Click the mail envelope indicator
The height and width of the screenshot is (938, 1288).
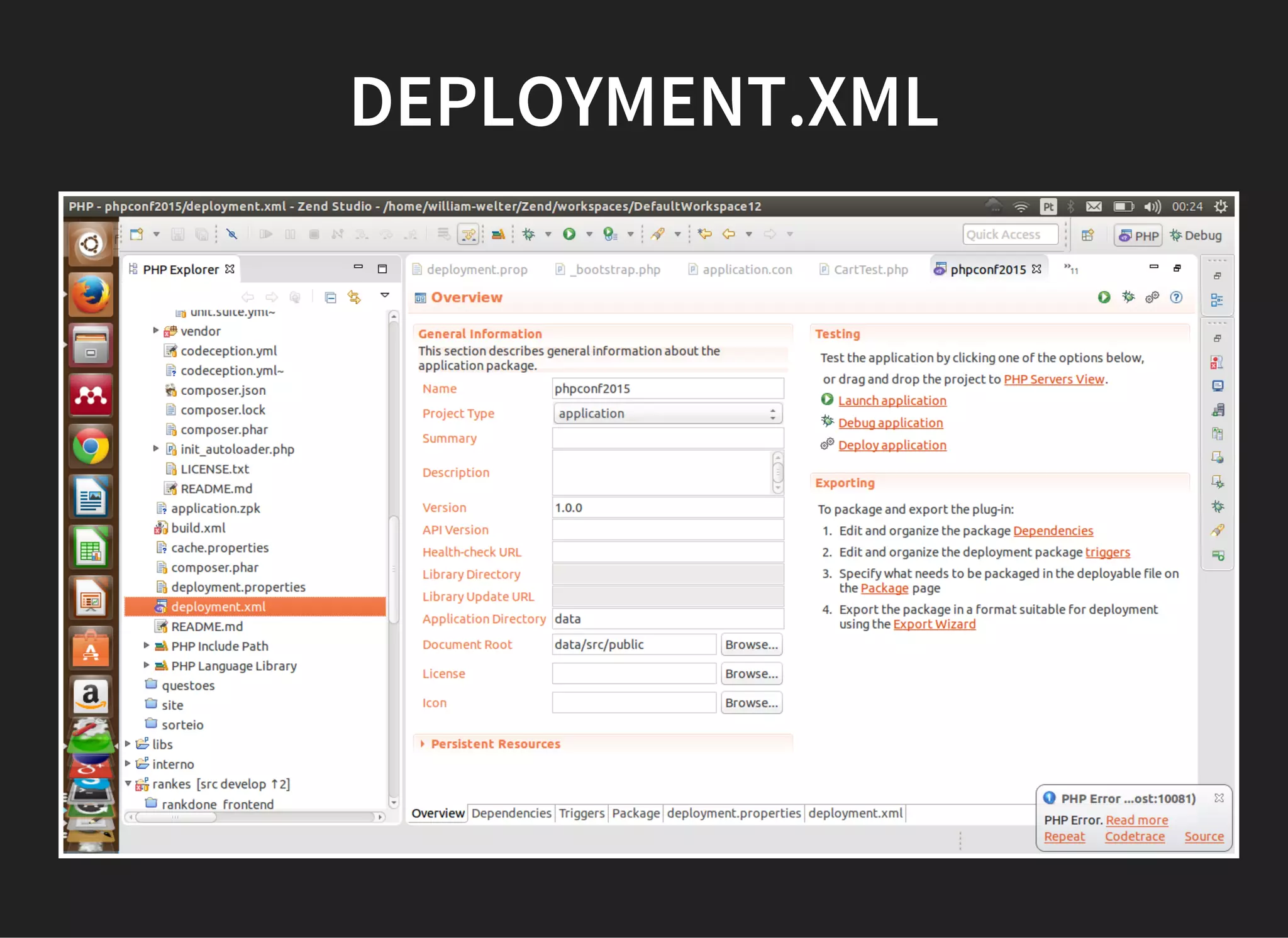[x=1094, y=206]
